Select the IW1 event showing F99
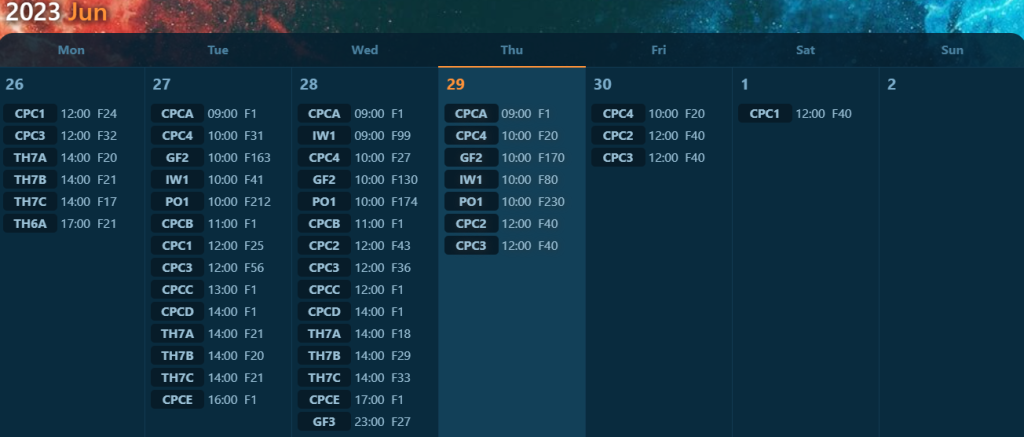Screen dimensions: 1024x437 tap(324, 136)
